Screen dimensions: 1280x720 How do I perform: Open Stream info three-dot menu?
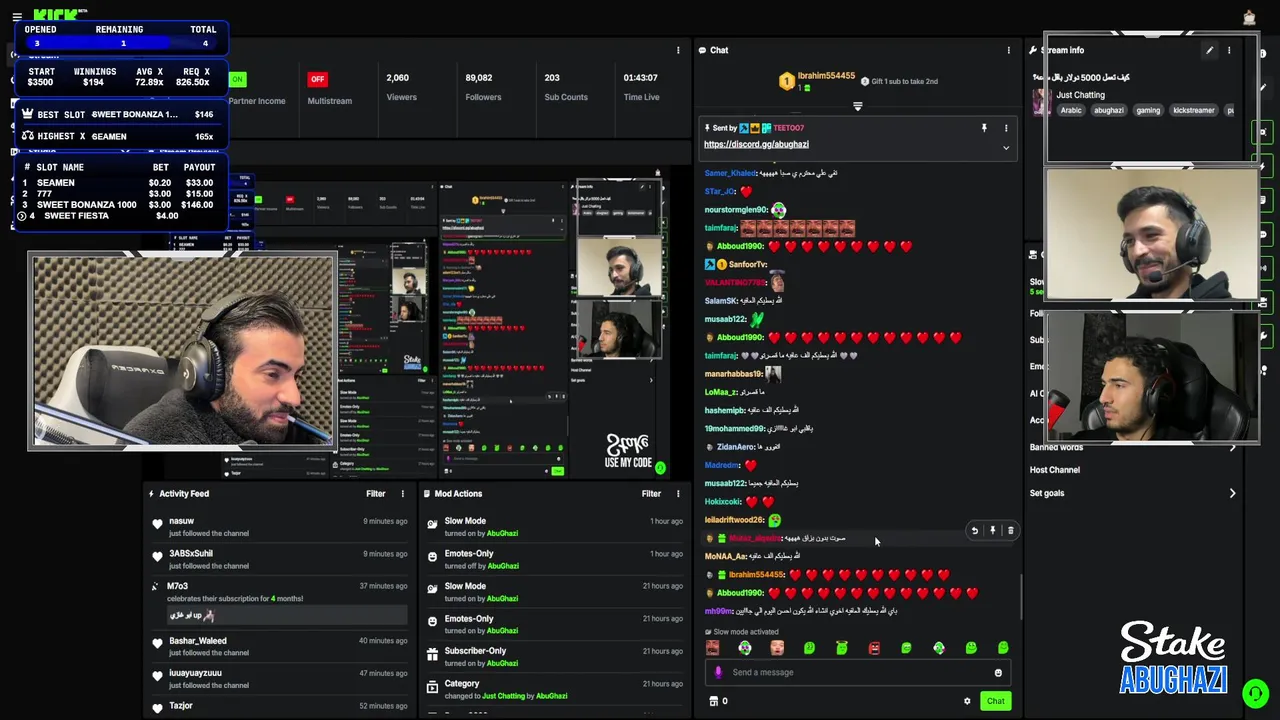pos(1229,50)
